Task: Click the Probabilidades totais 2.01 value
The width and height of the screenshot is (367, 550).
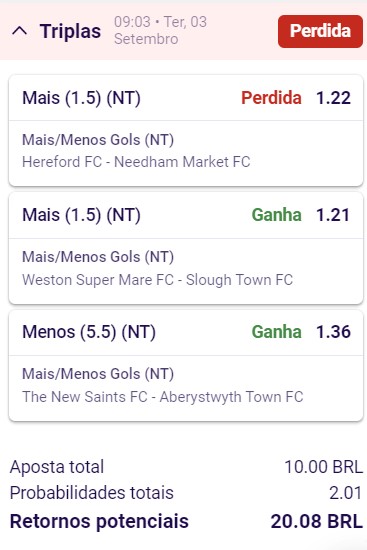Action: [x=345, y=493]
